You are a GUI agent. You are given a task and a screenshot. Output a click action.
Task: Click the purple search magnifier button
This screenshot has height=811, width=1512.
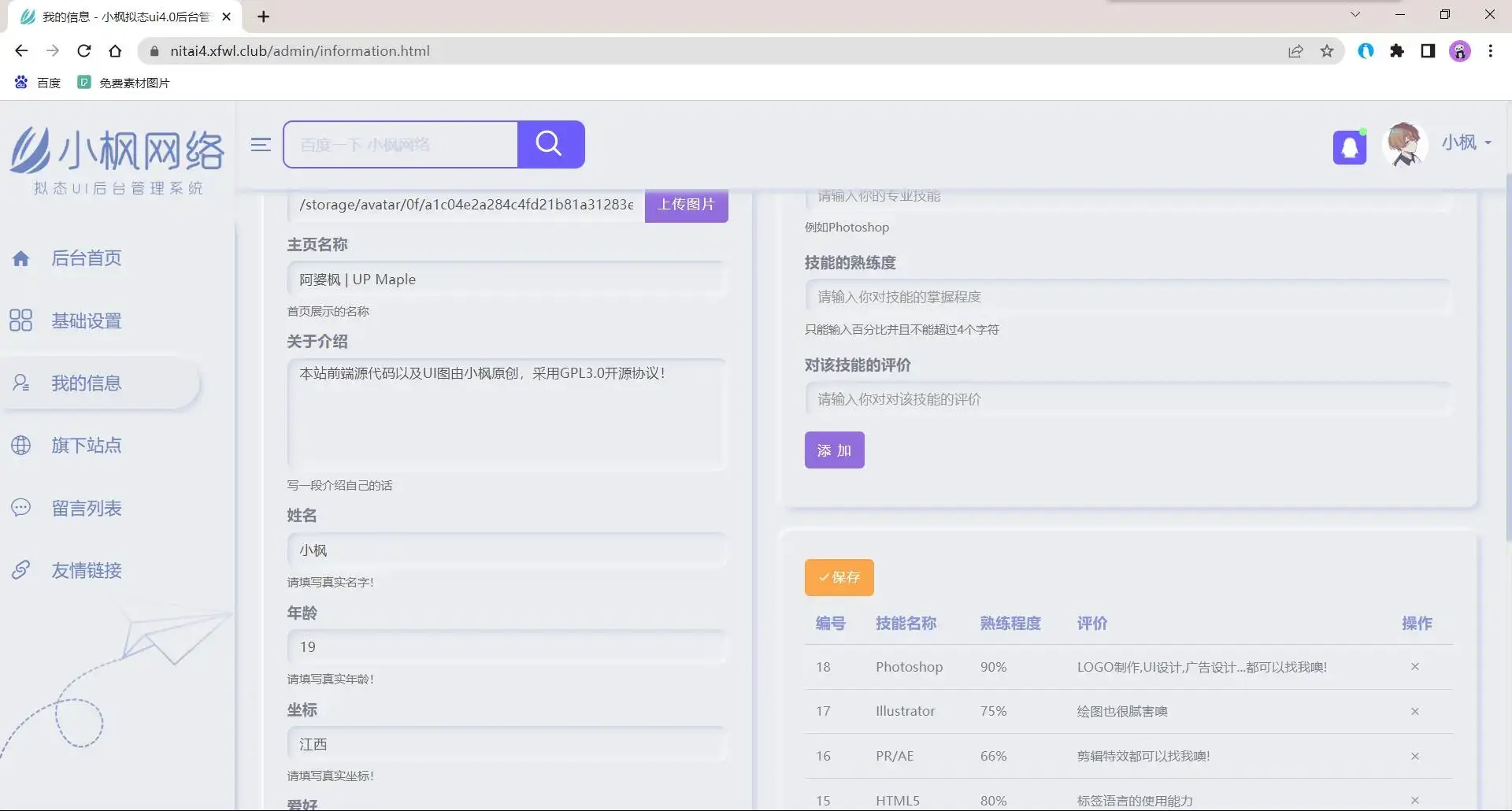pyautogui.click(x=550, y=144)
